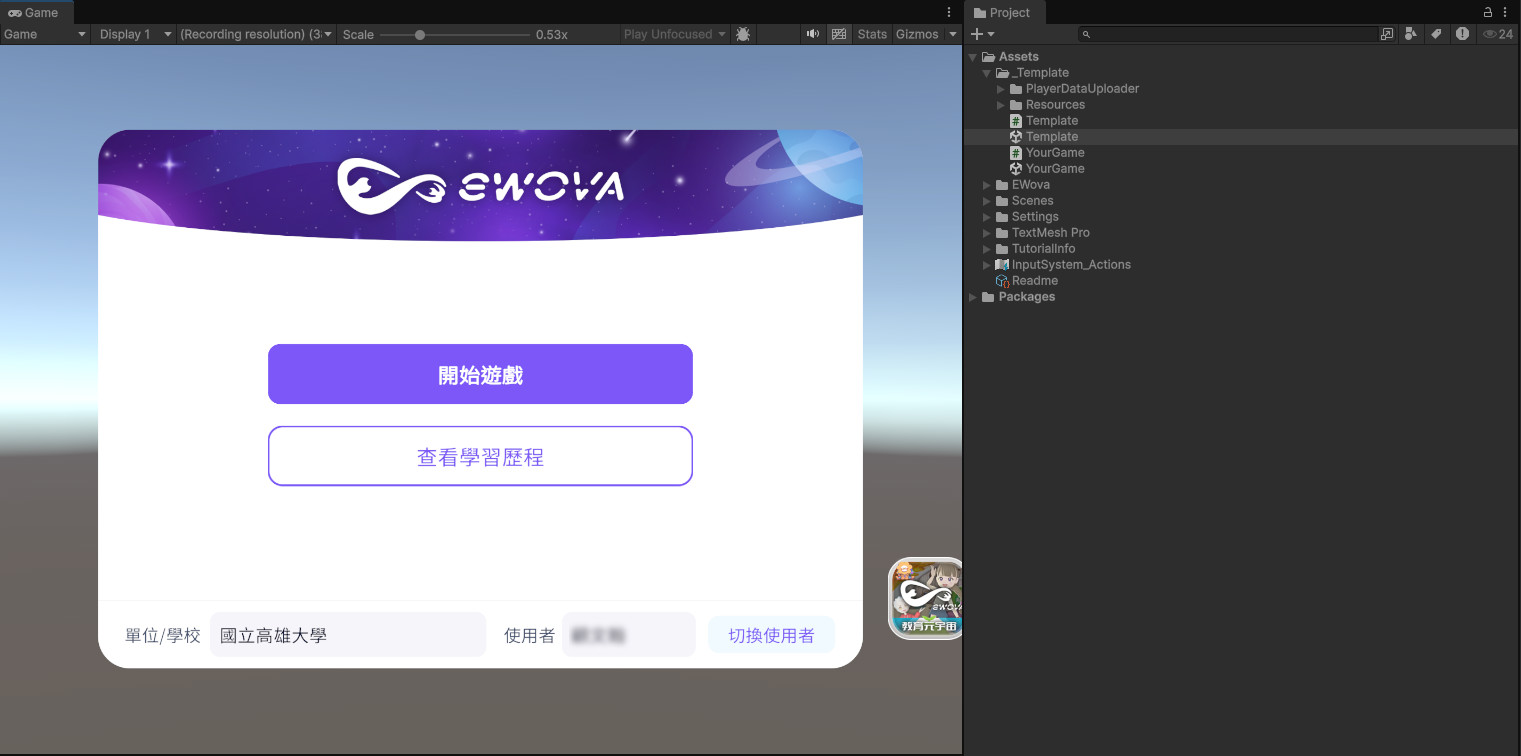Select the InputSystem_Actions asset icon
Image resolution: width=1521 pixels, height=756 pixels.
(x=1002, y=265)
